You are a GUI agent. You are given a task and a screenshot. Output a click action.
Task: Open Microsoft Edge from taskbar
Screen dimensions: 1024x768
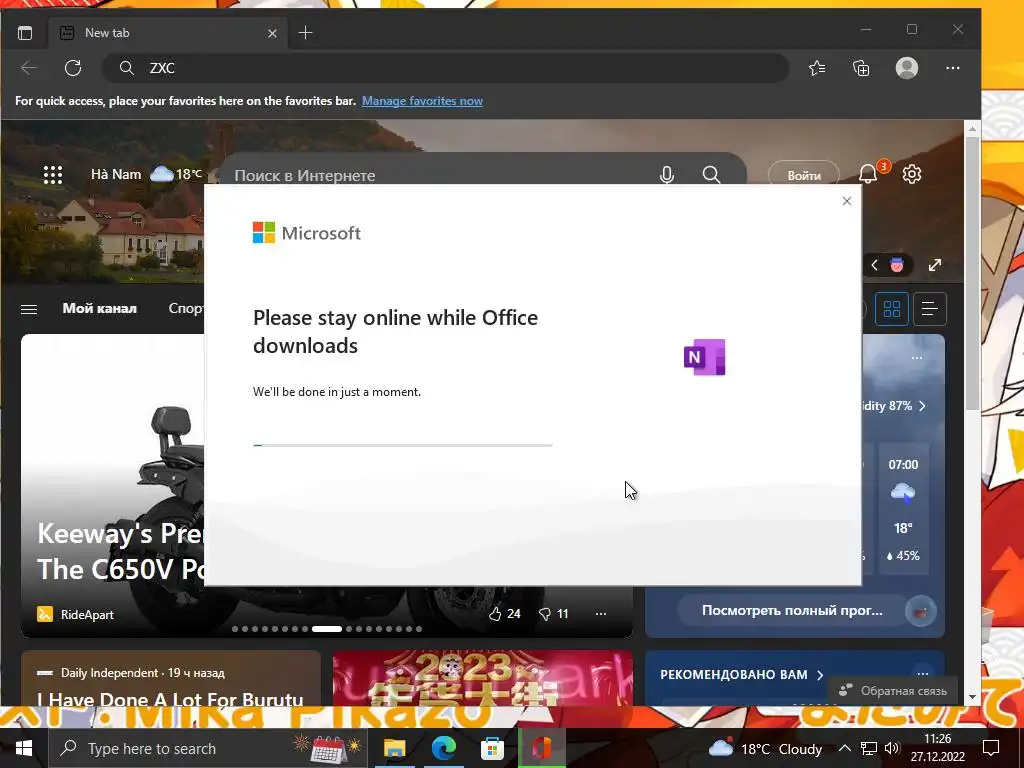tap(443, 748)
